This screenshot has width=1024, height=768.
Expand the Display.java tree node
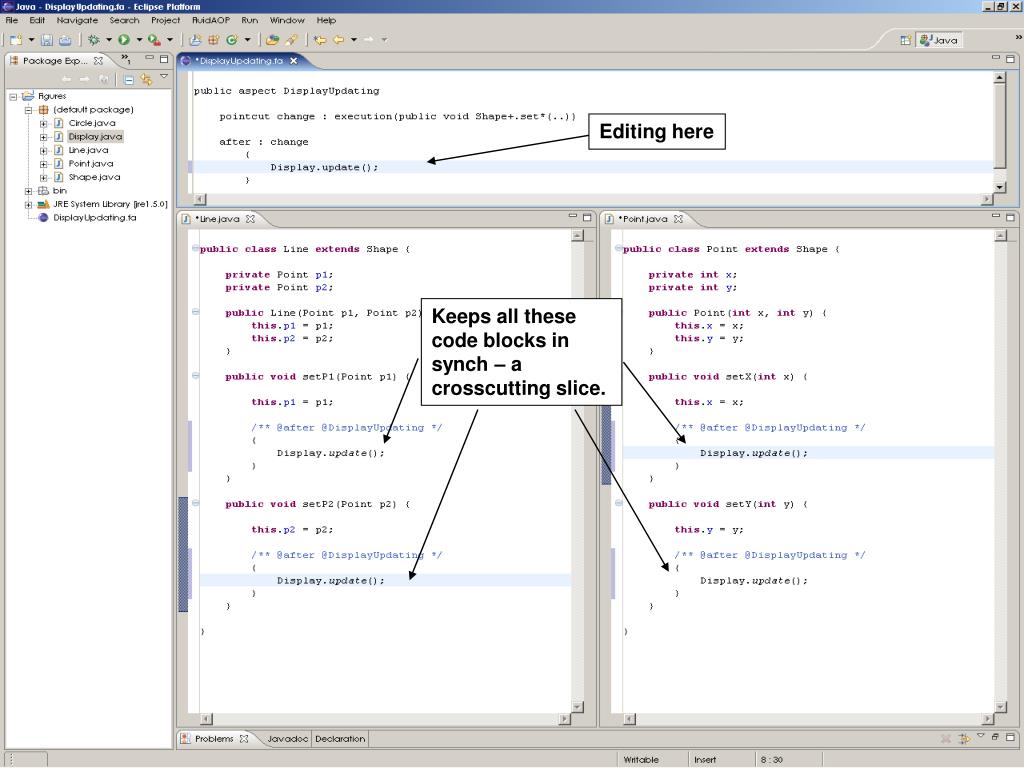43,137
